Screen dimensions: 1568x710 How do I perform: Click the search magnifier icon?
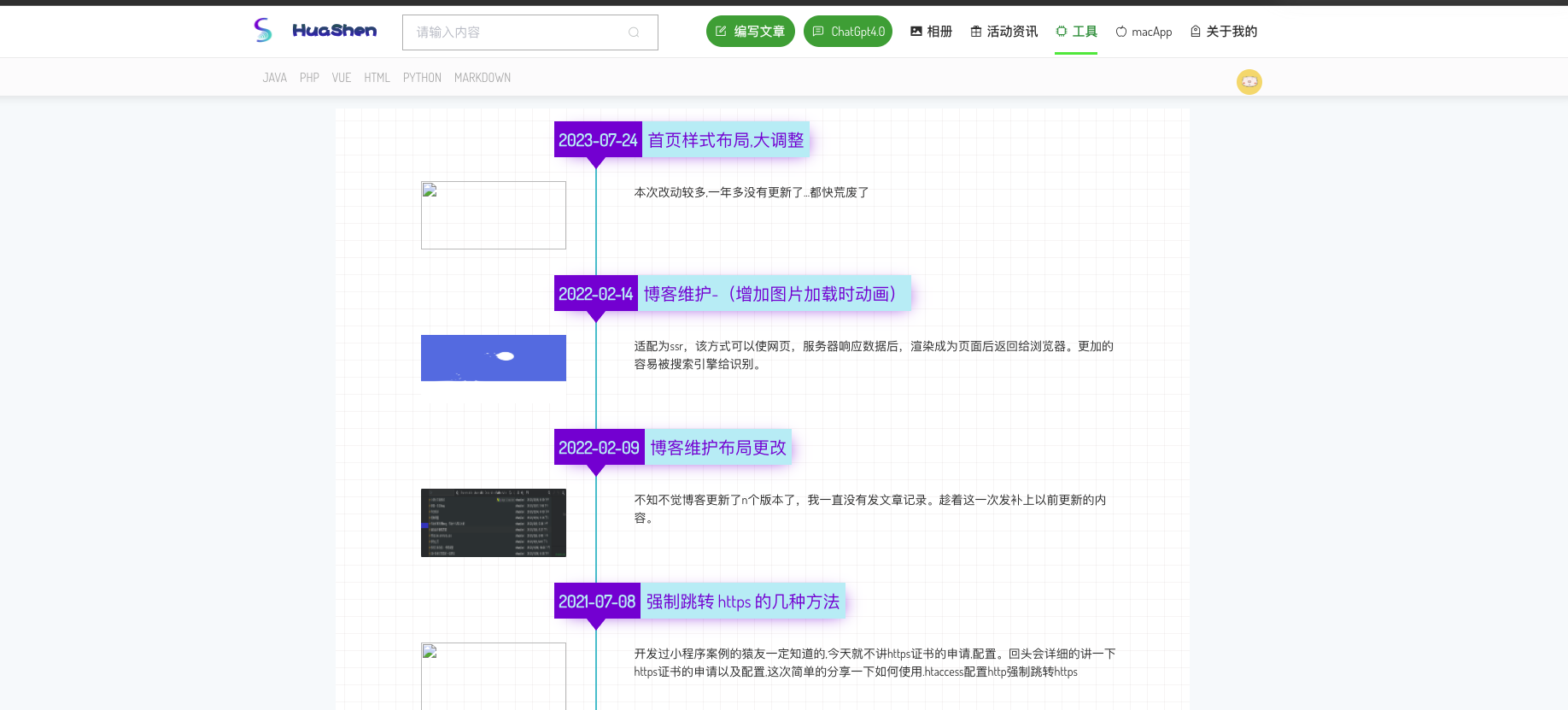(x=634, y=32)
